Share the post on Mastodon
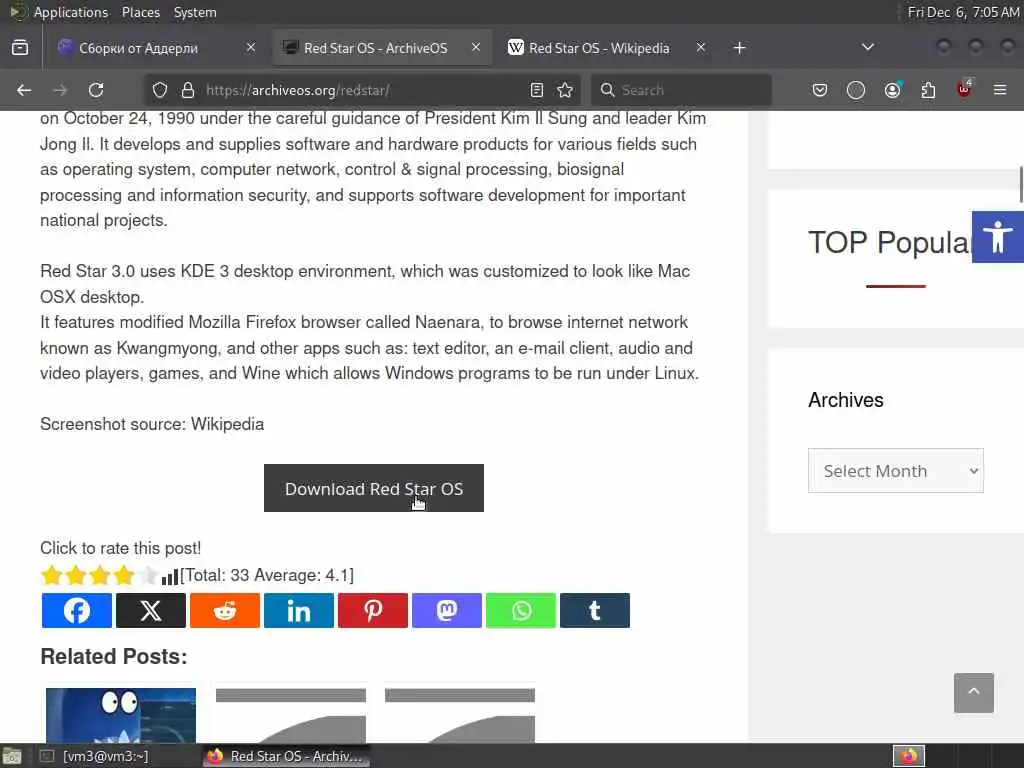1024x768 pixels. [447, 611]
